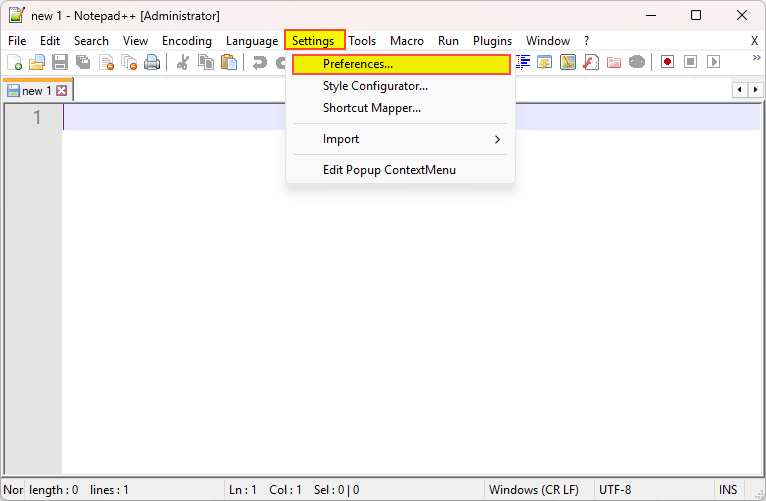Click the Nor file type status field
Screen dimensions: 766x501
(13, 489)
